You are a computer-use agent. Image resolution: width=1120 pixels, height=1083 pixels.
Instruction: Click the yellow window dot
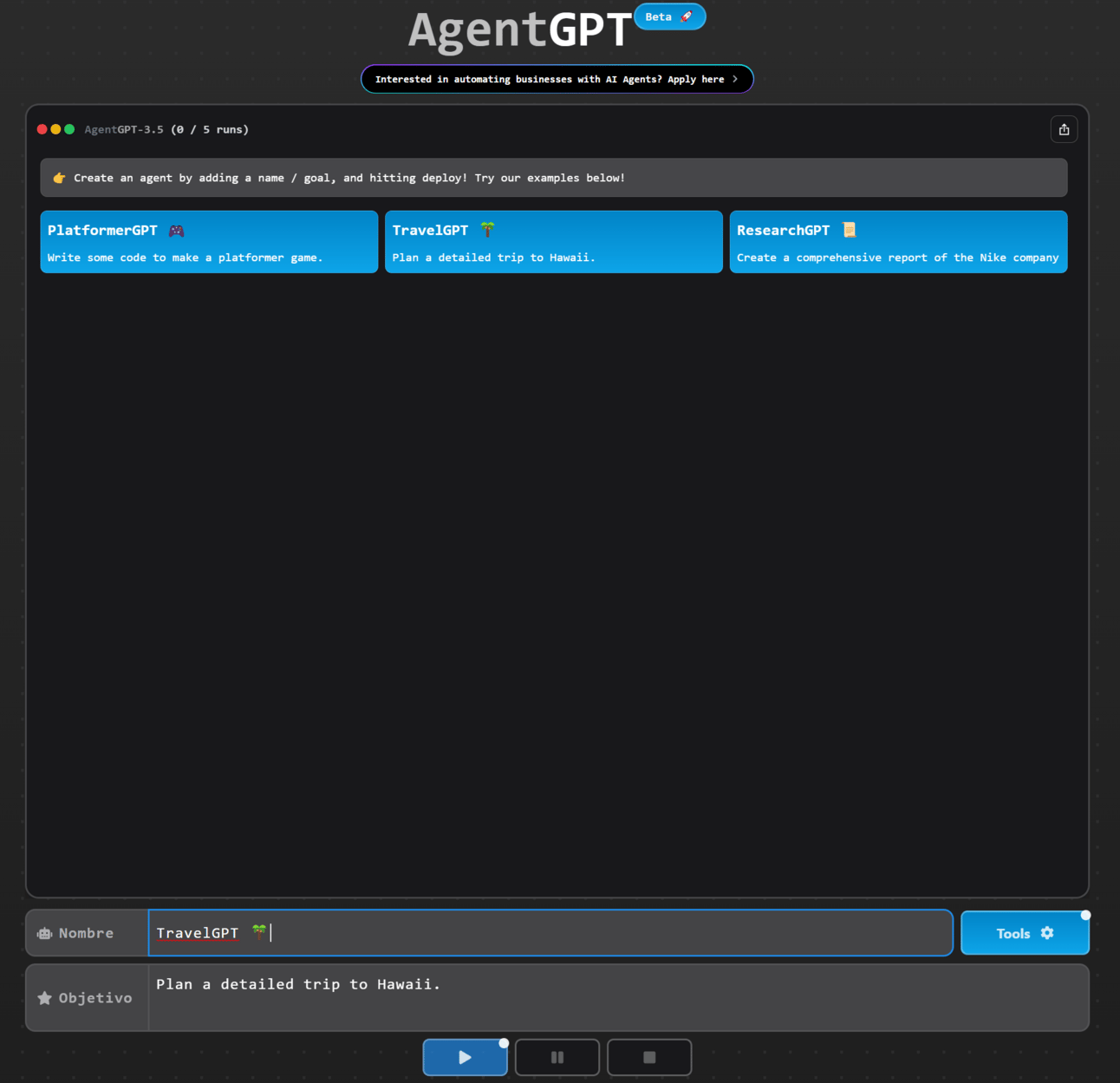tap(55, 129)
